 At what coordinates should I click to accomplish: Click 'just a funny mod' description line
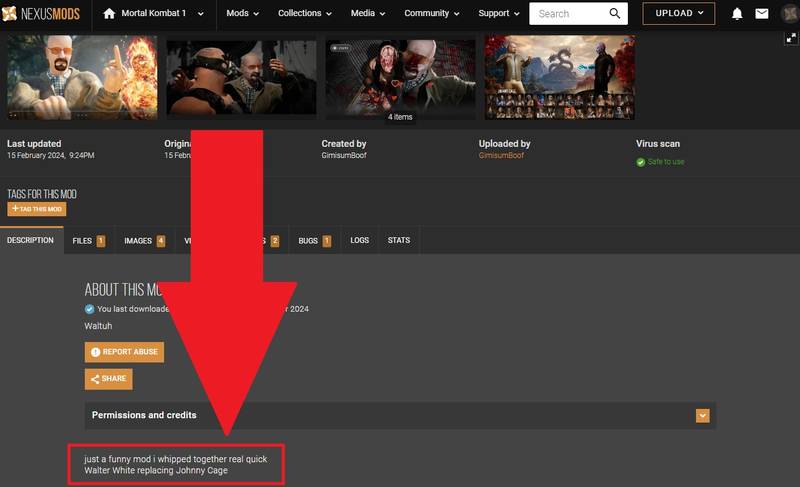[x=176, y=459]
